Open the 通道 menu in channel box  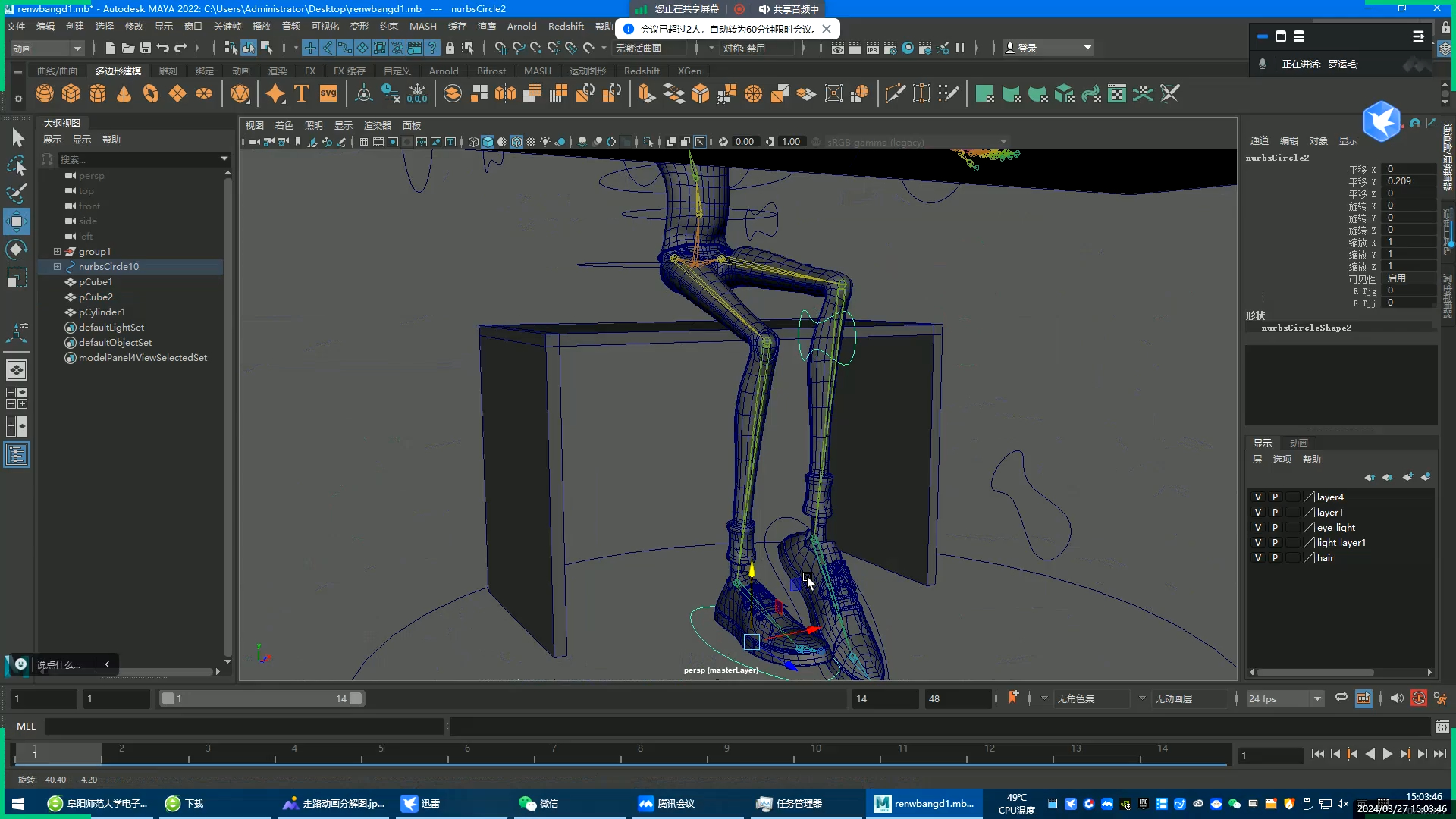[x=1260, y=141]
